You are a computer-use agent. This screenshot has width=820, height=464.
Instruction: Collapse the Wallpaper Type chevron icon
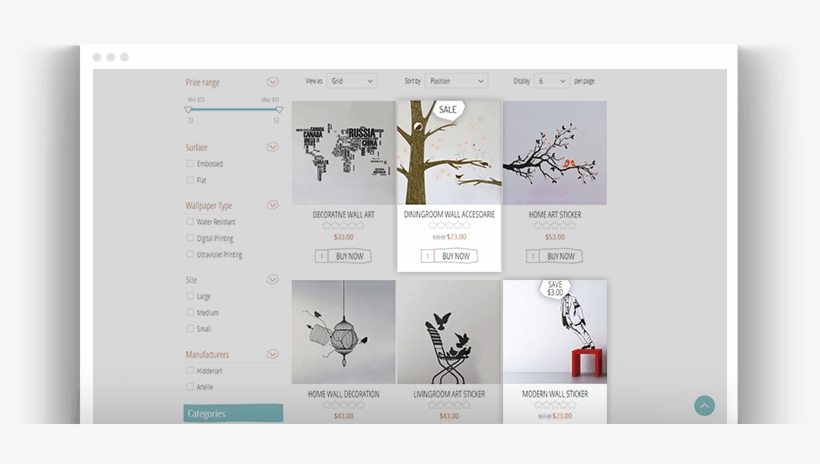coord(272,205)
